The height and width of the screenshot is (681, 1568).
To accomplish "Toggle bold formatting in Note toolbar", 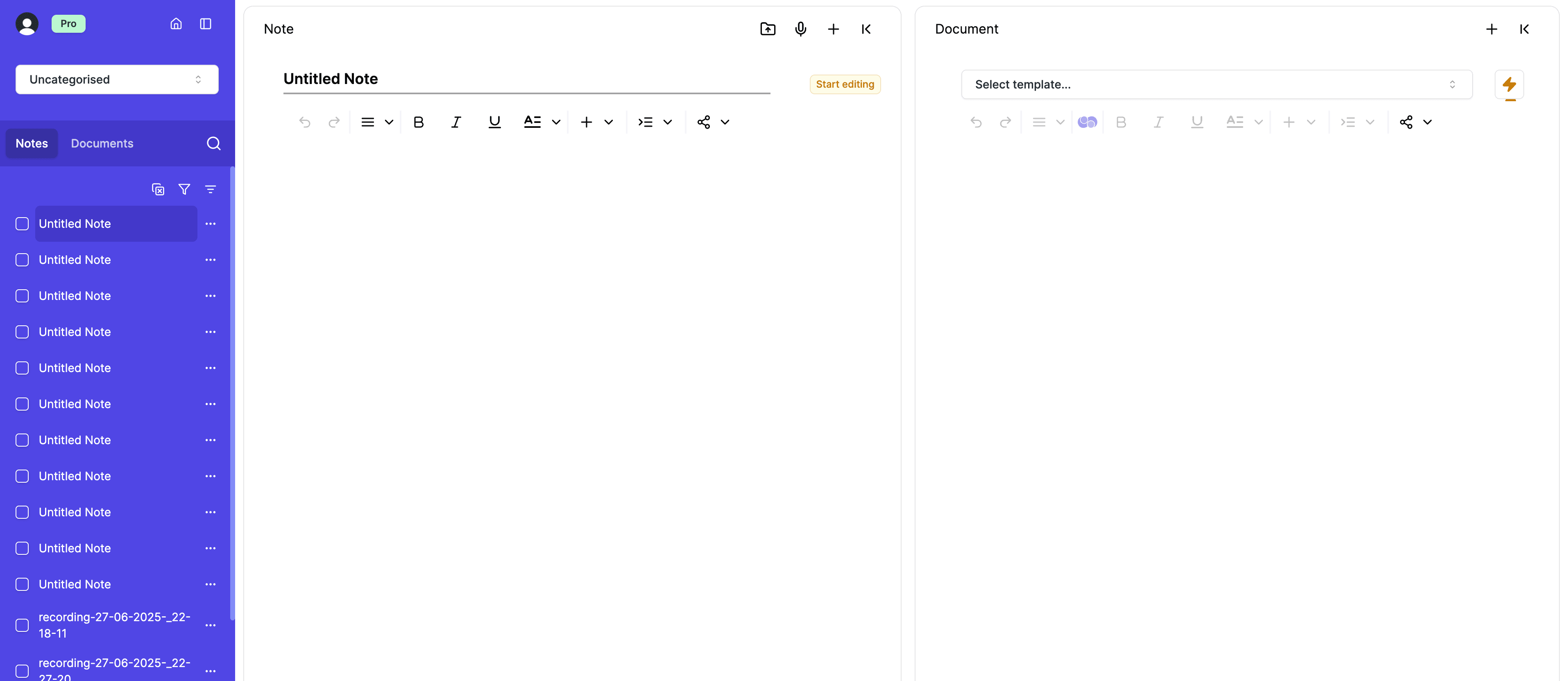I will point(418,123).
